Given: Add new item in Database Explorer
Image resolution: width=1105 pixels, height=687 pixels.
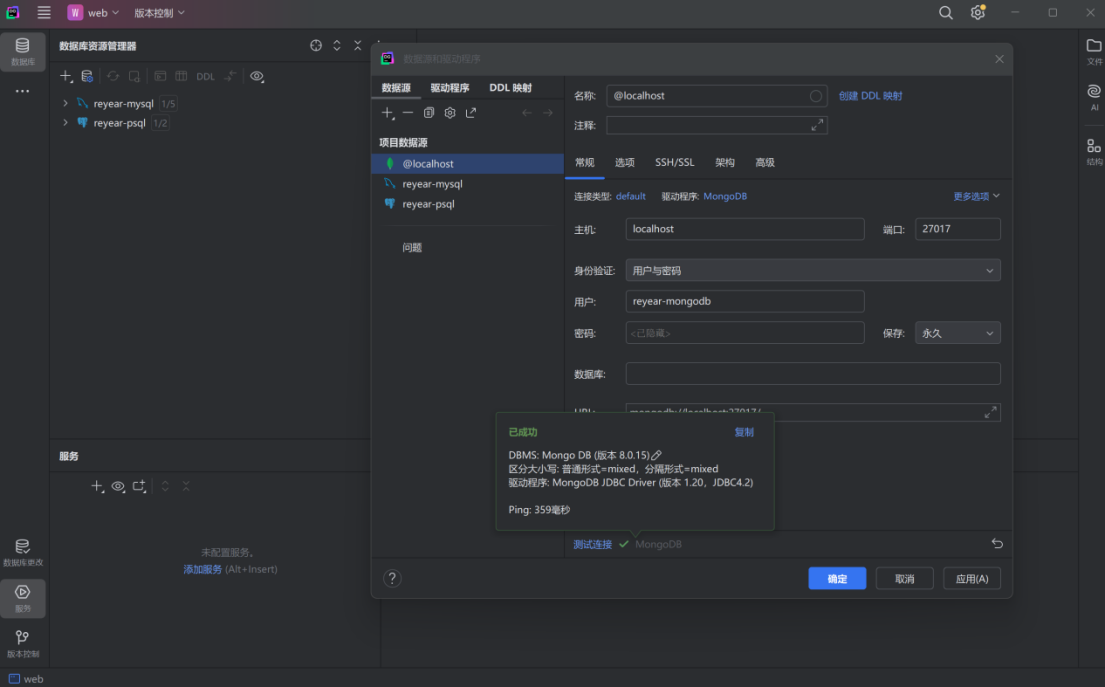Looking at the screenshot, I should 66,76.
